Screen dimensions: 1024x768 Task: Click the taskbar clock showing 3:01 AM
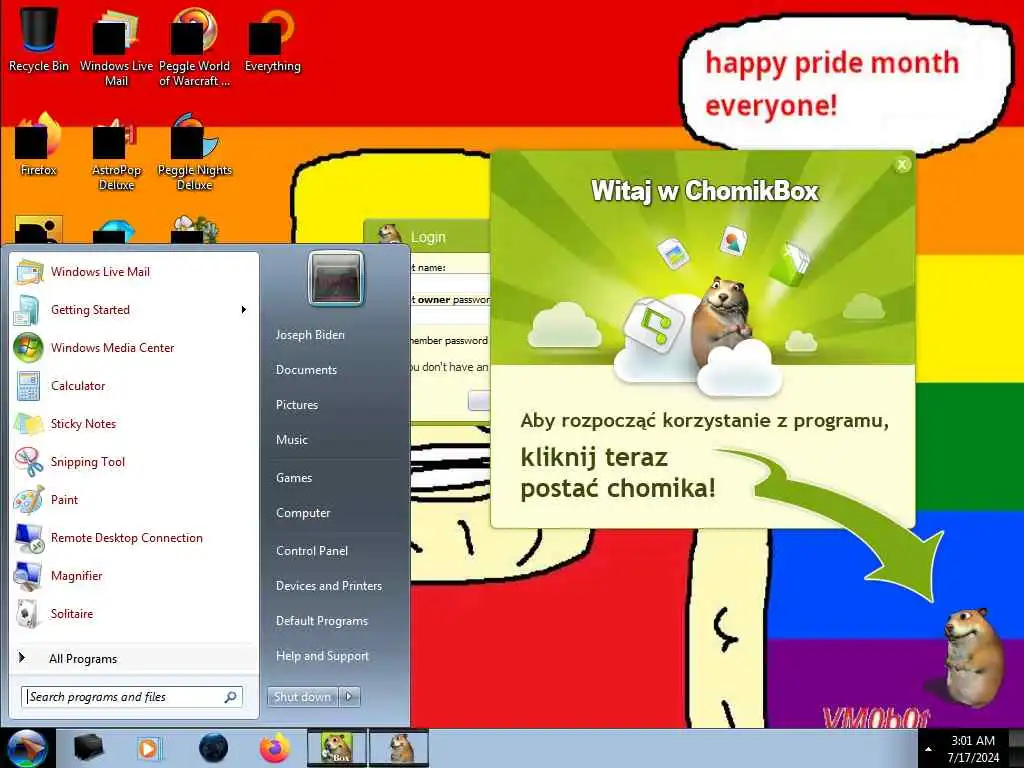pyautogui.click(x=973, y=749)
